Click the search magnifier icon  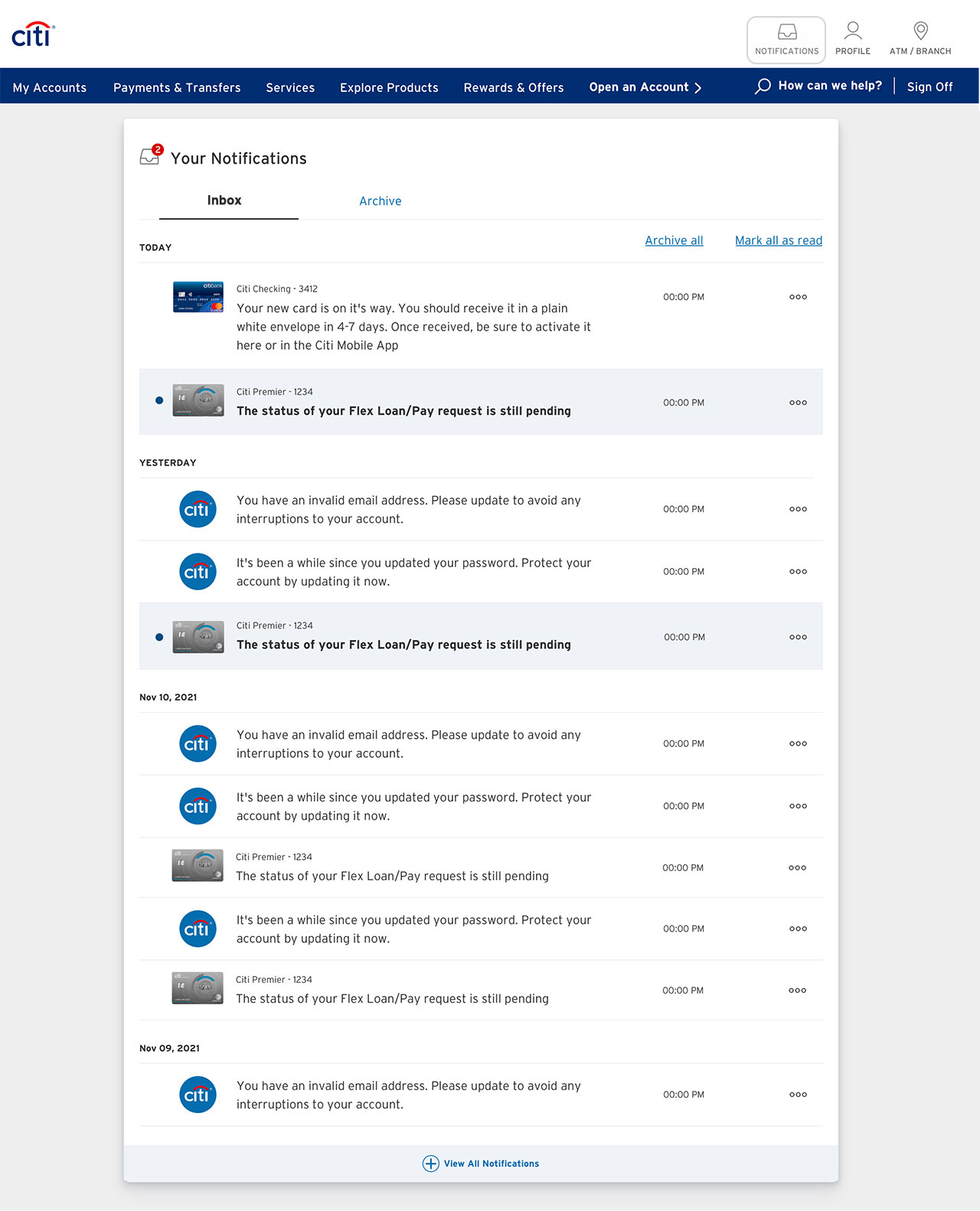pyautogui.click(x=763, y=86)
